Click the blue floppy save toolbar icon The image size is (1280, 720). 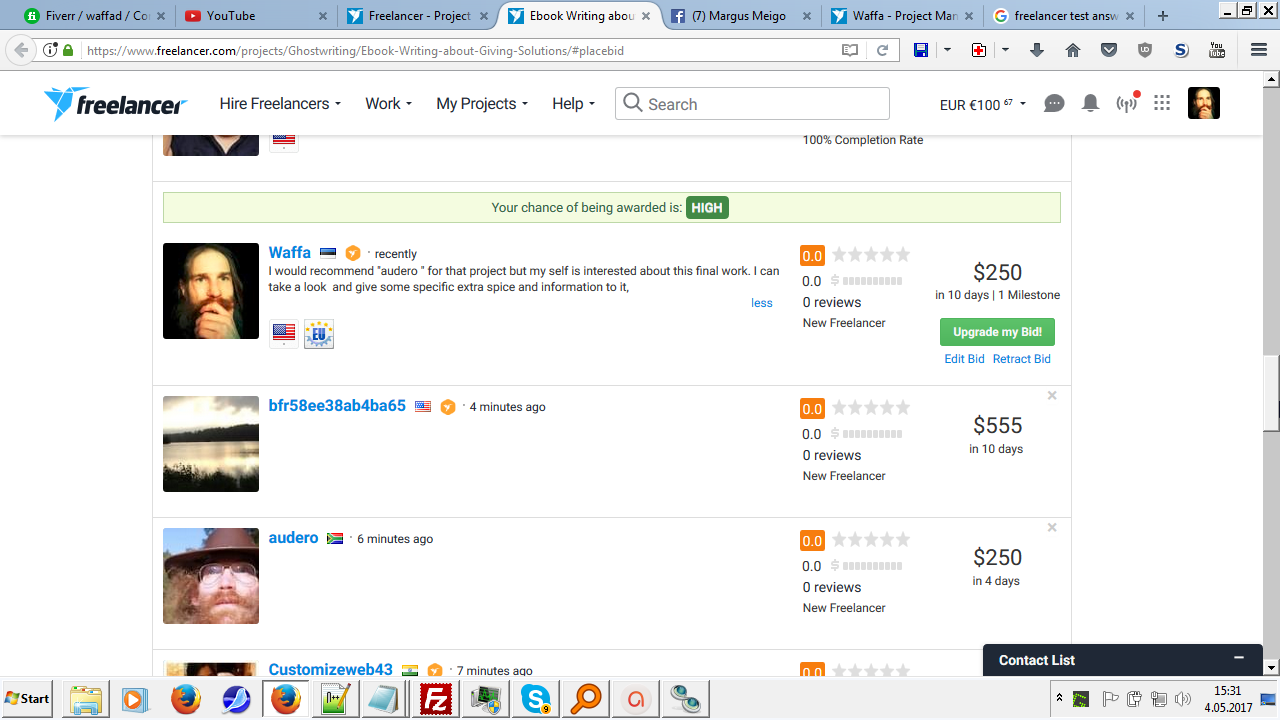pos(921,50)
